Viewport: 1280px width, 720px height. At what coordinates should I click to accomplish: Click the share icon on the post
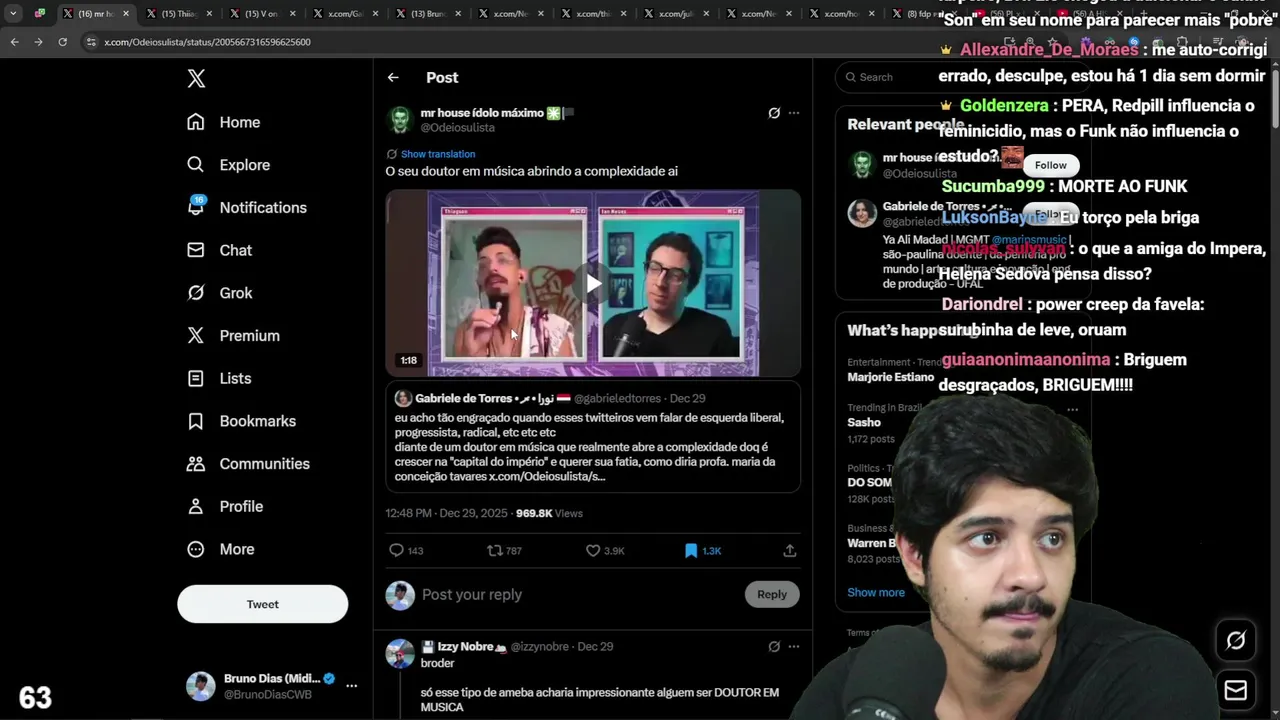click(x=790, y=551)
